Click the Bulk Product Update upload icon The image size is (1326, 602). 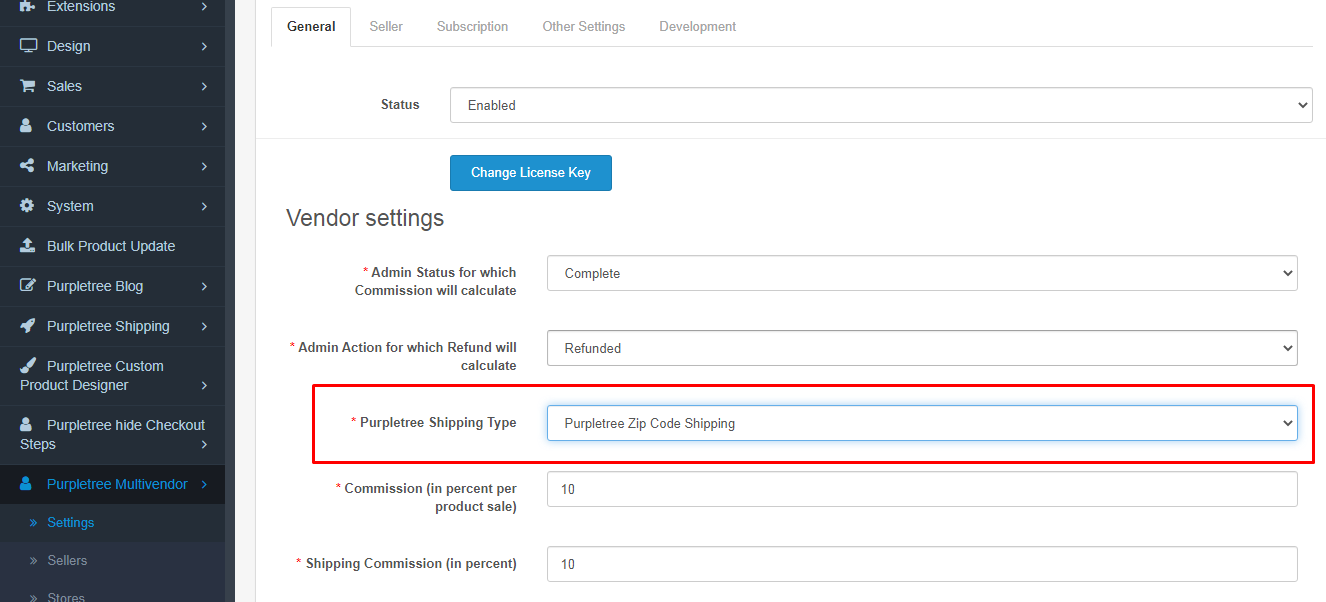click(28, 246)
